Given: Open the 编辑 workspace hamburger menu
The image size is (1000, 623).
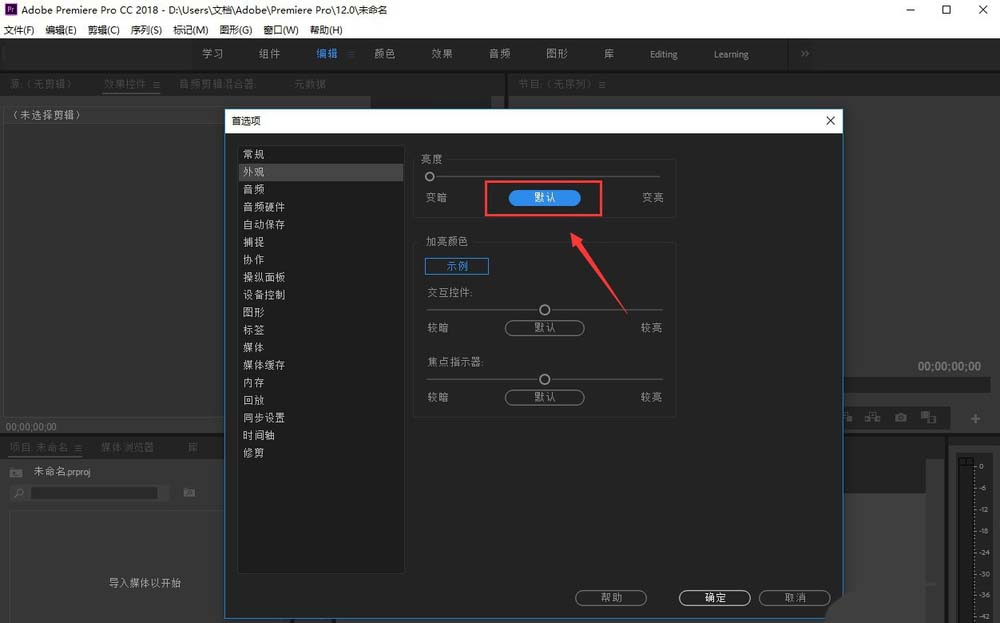Looking at the screenshot, I should (351, 54).
